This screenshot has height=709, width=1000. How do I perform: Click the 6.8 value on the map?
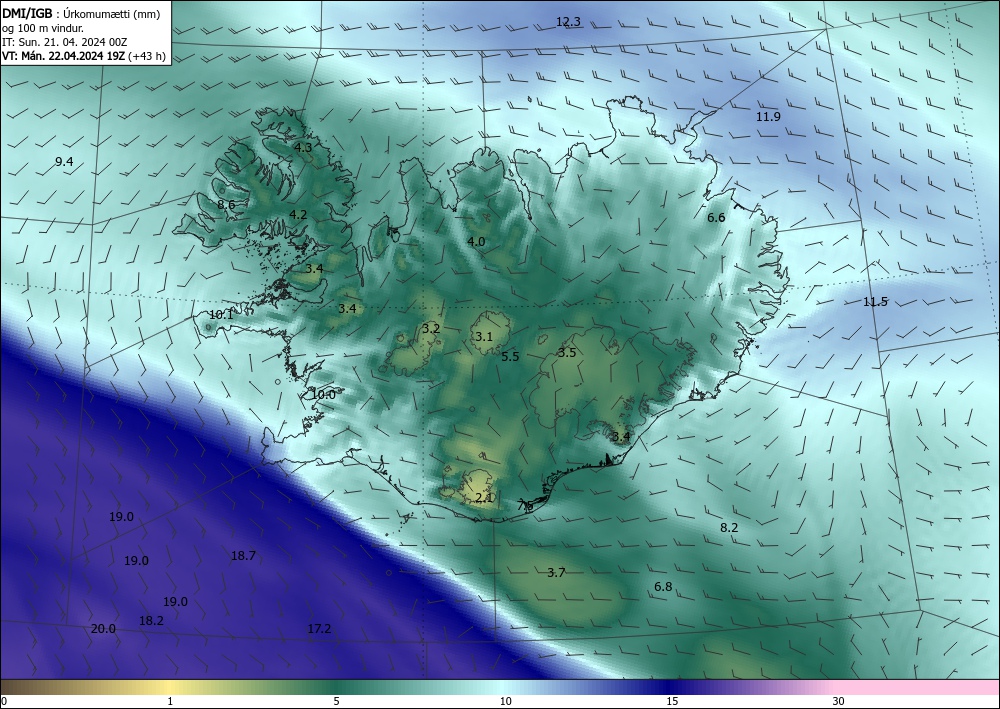tap(663, 587)
